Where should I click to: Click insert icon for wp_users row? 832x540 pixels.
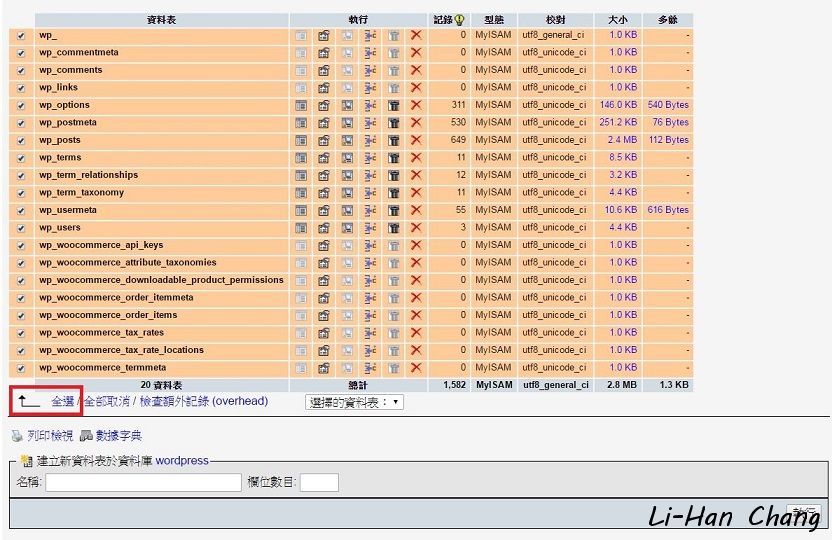pyautogui.click(x=370, y=228)
